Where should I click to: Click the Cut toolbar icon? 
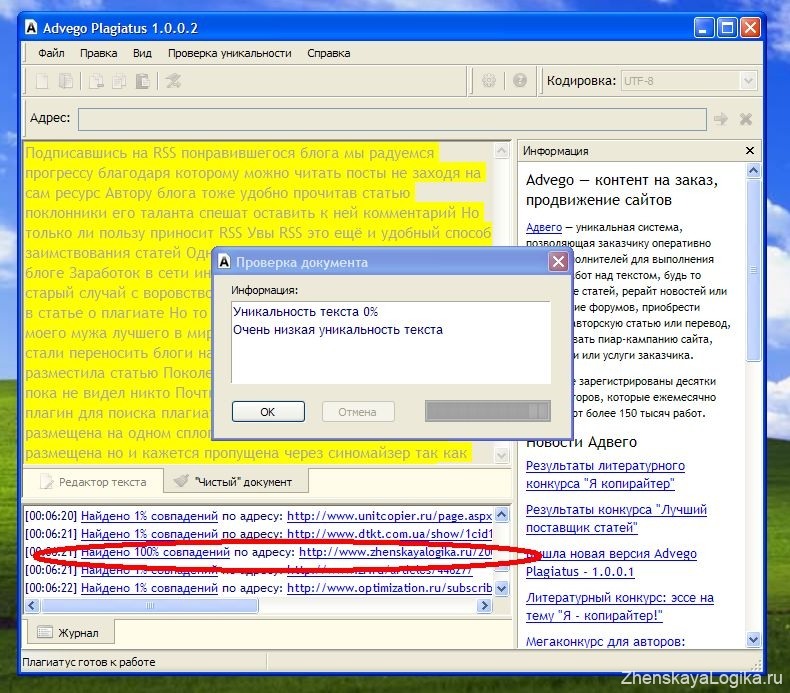tap(96, 81)
